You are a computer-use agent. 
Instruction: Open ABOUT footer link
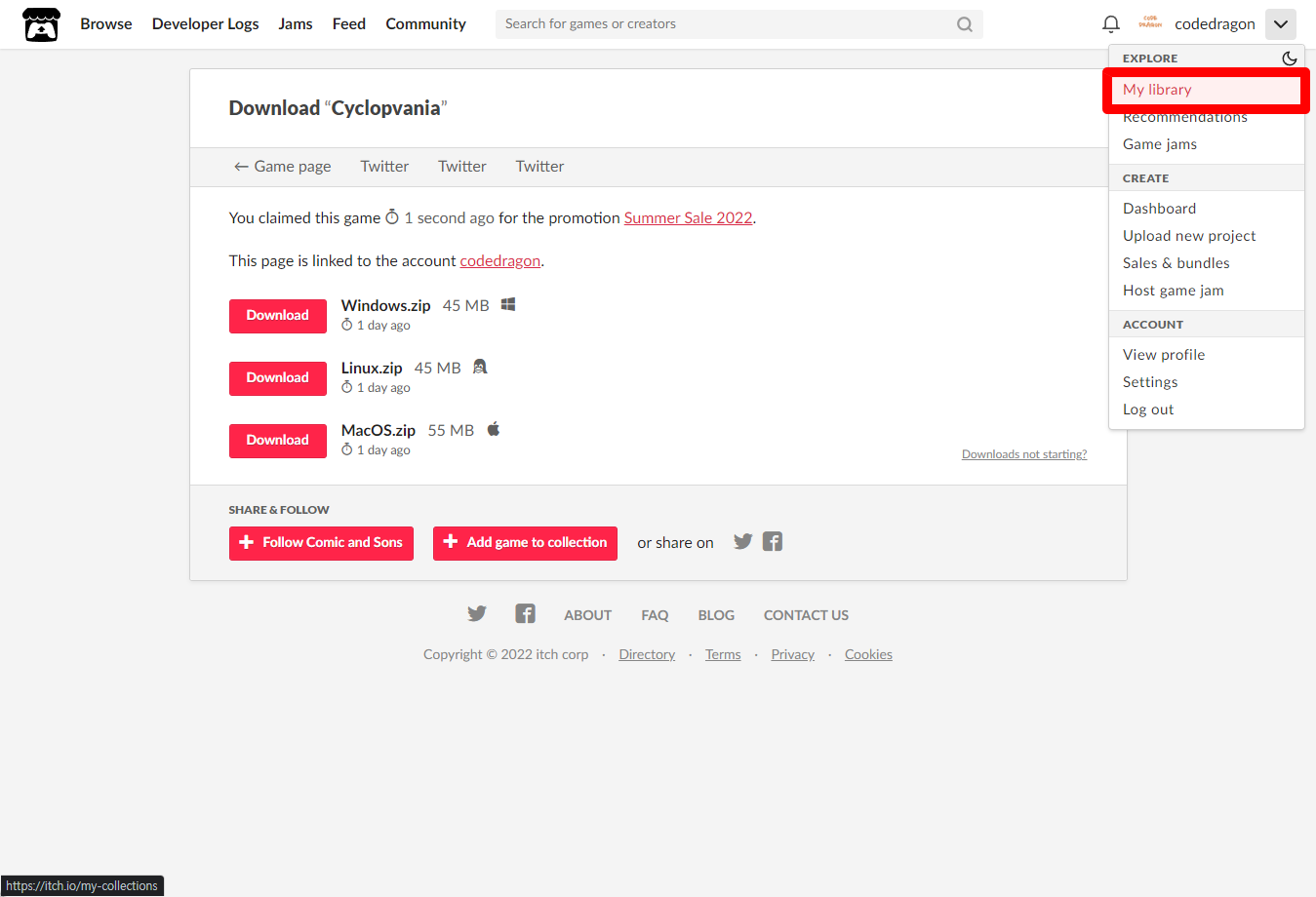[x=587, y=615]
